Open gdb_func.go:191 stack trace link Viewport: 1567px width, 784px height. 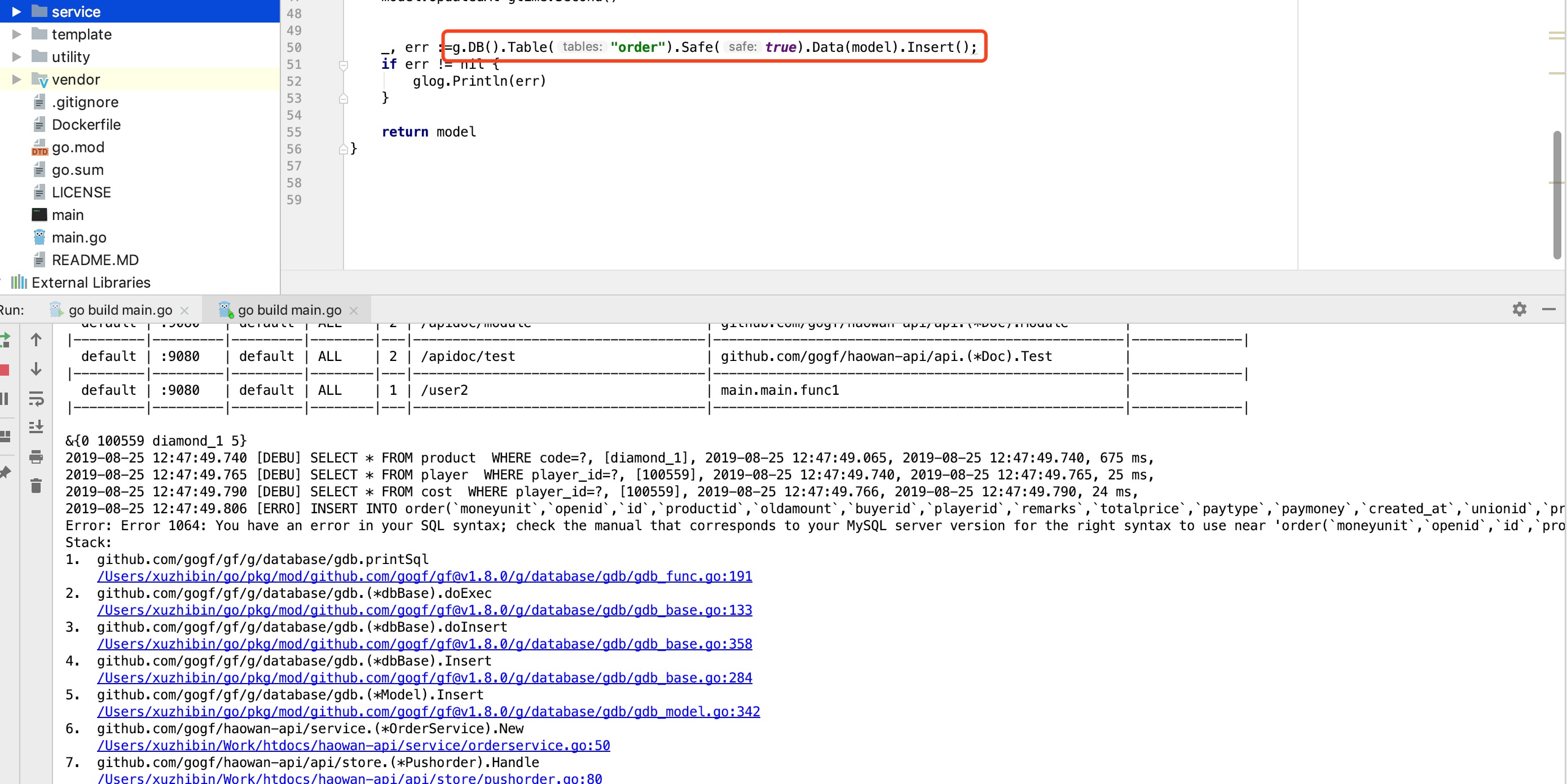(x=424, y=576)
